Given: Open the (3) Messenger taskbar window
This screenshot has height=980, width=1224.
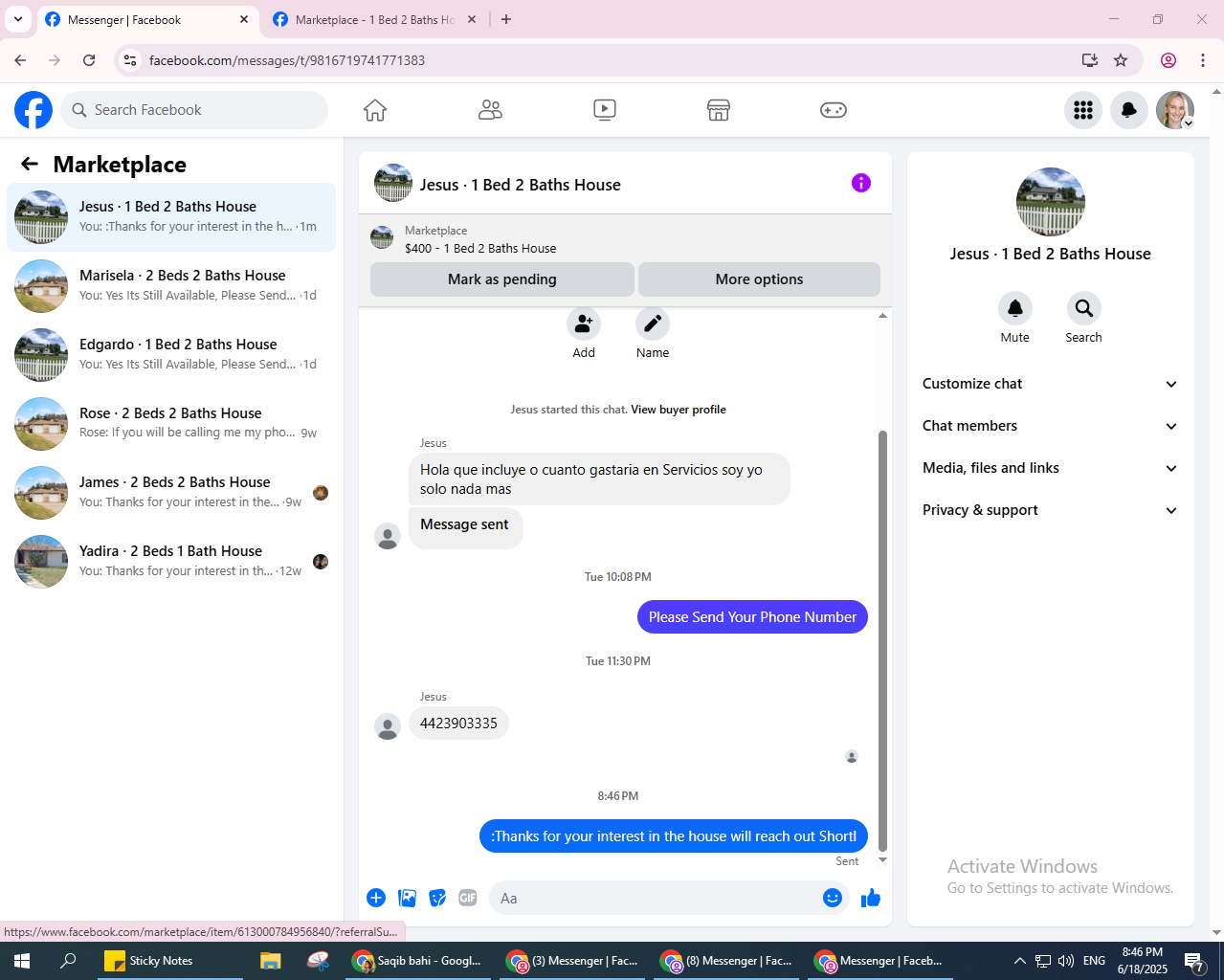Looking at the screenshot, I should coord(573,961).
